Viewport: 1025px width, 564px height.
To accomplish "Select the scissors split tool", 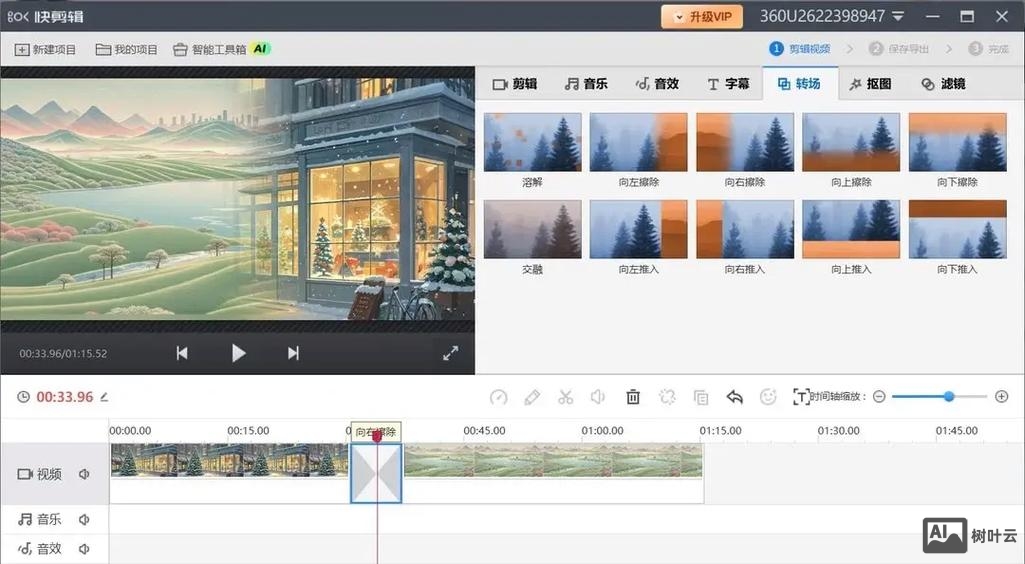I will [x=565, y=397].
